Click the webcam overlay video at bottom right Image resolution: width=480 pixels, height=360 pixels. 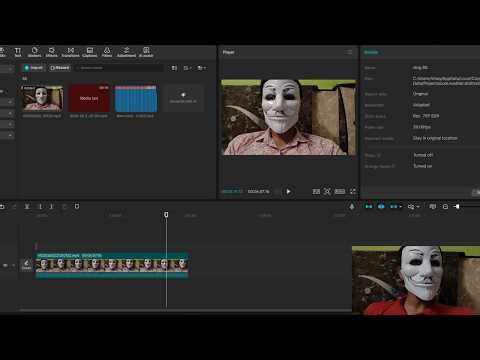[416, 280]
